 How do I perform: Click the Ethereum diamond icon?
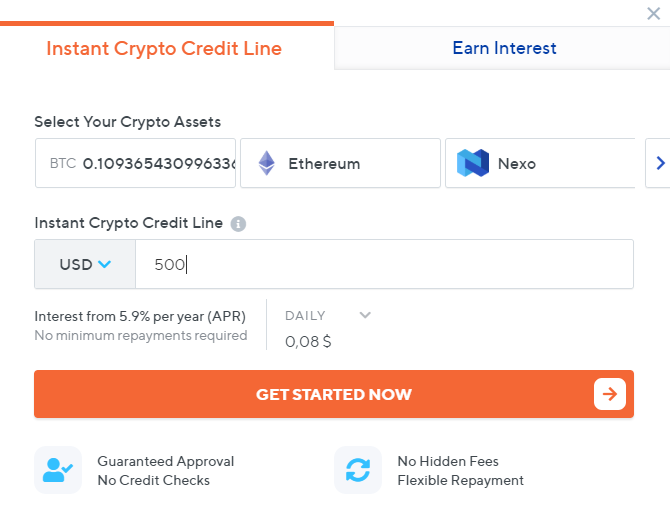point(266,163)
